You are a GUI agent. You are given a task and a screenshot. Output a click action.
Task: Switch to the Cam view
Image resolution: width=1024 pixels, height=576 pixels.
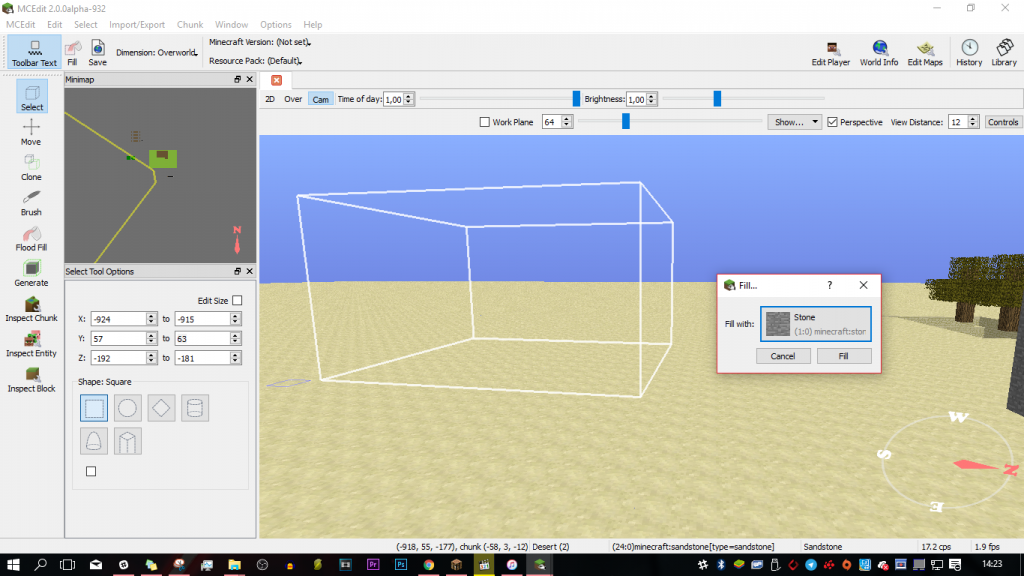[320, 99]
